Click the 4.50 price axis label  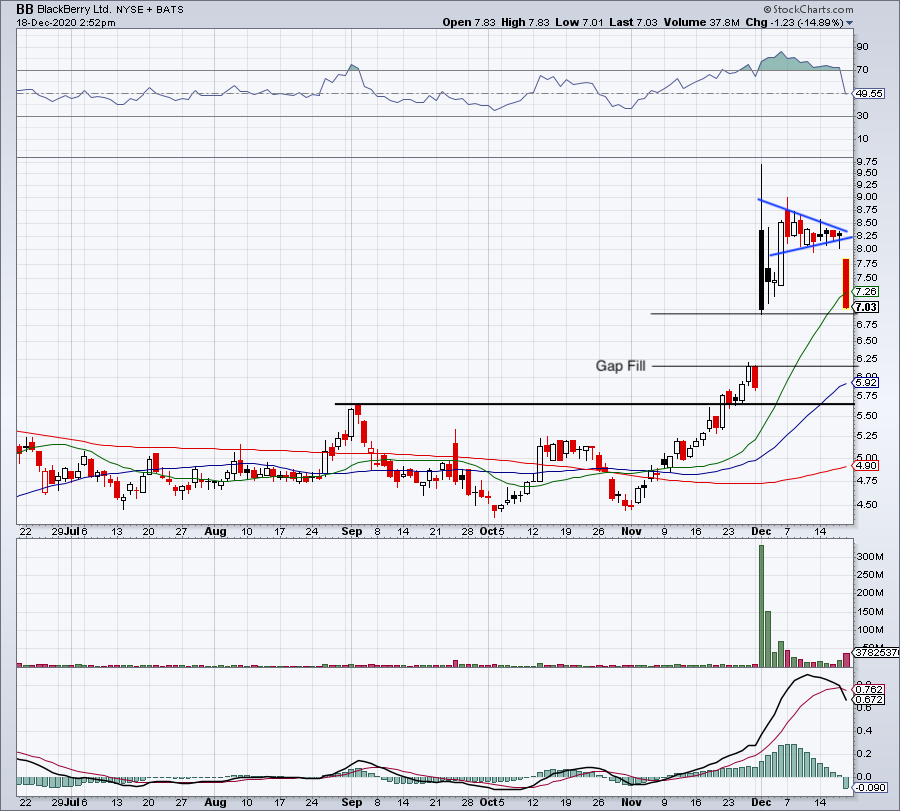866,505
